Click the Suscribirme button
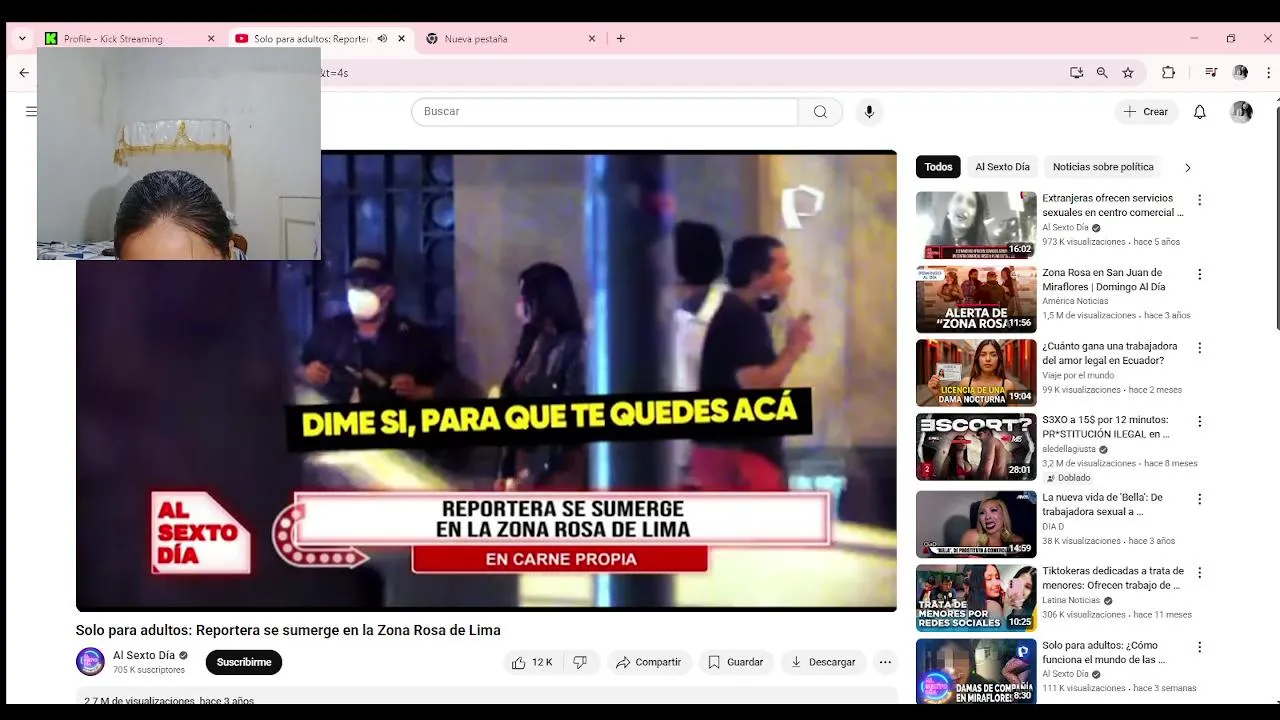Image resolution: width=1280 pixels, height=720 pixels. (244, 662)
